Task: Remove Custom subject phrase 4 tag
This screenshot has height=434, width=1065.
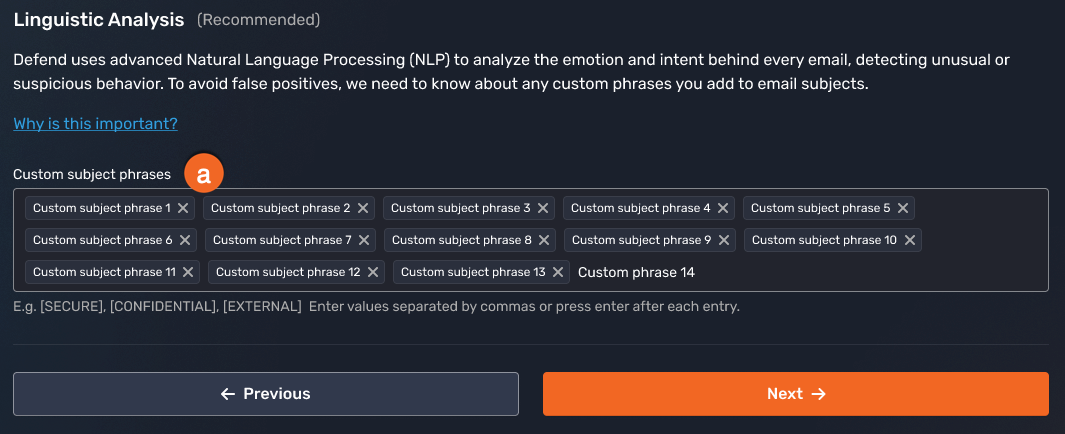Action: (x=723, y=208)
